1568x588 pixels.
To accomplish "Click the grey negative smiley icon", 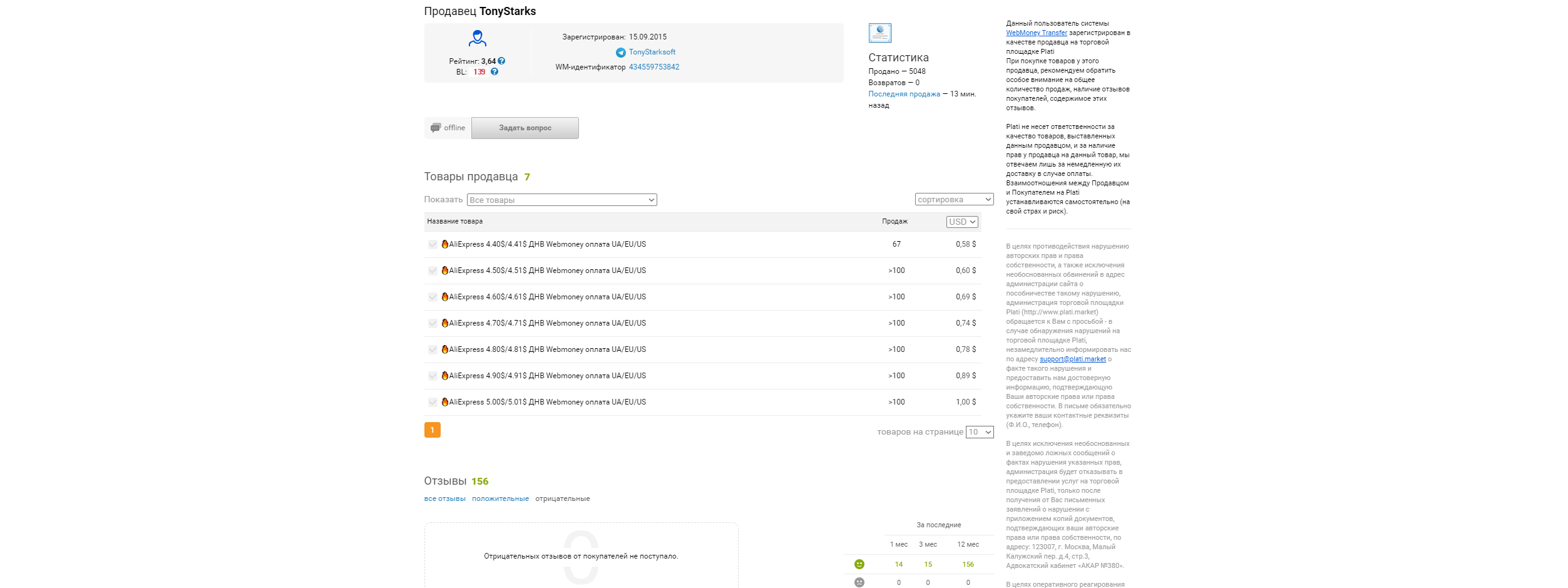I will click(859, 582).
